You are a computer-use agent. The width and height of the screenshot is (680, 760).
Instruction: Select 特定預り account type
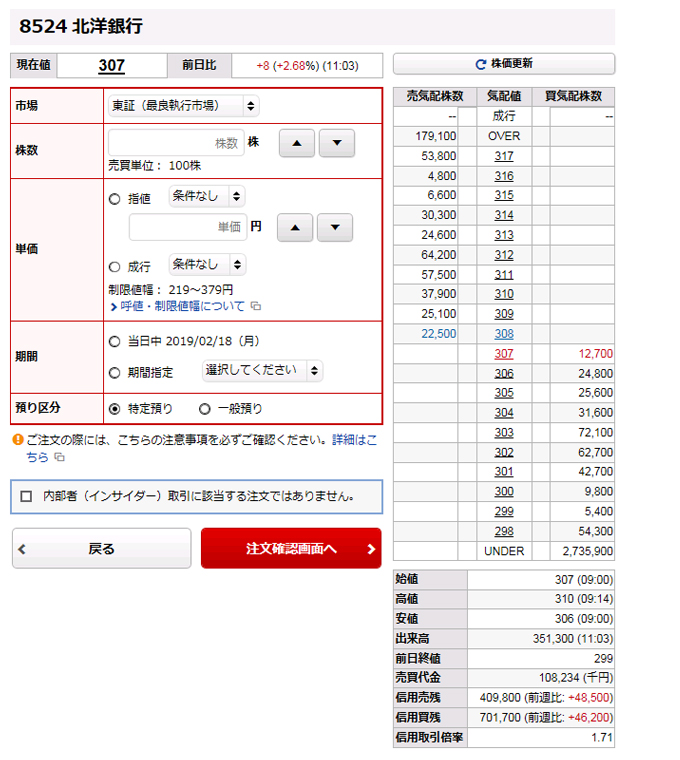click(x=114, y=409)
